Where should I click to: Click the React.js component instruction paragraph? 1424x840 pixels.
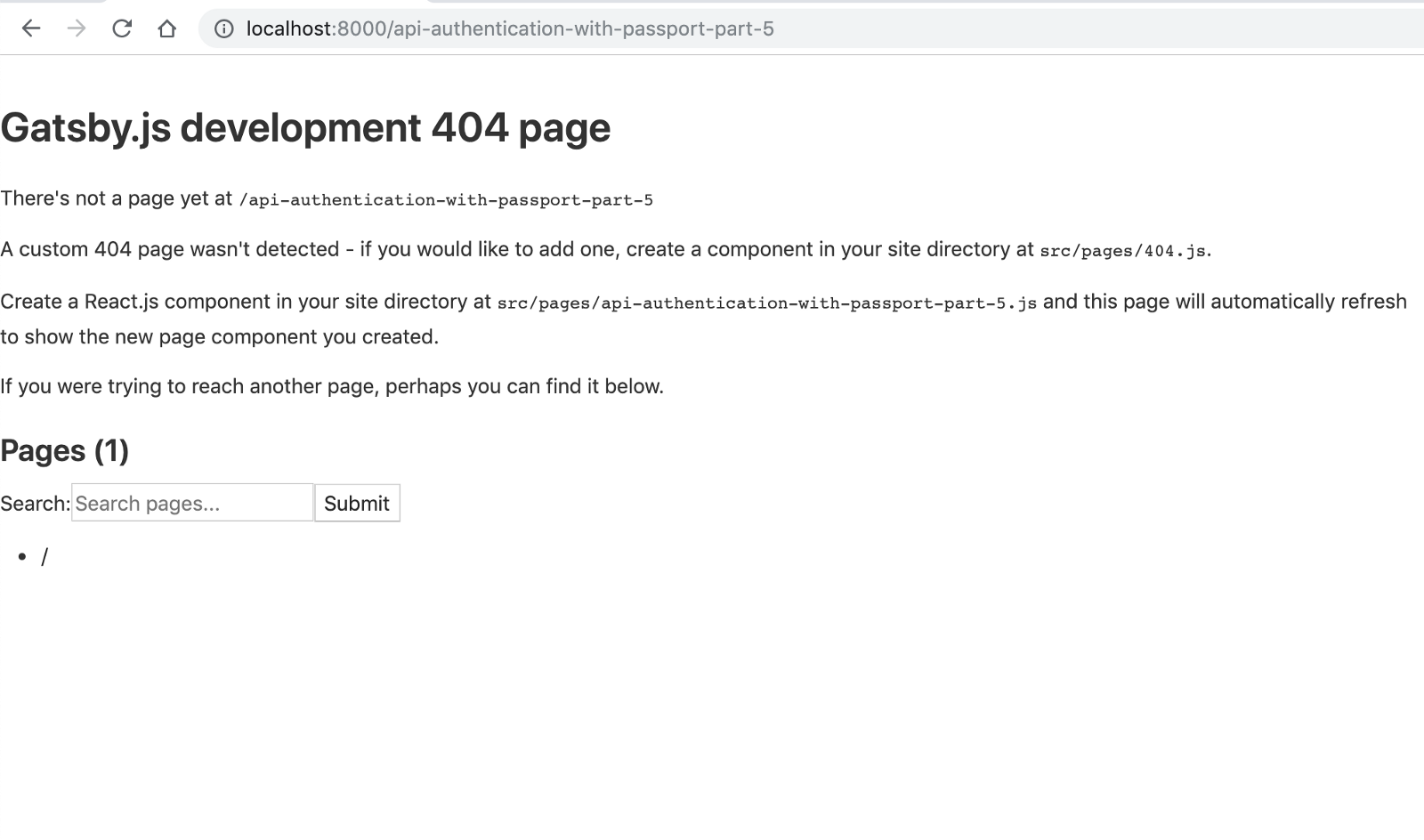click(x=623, y=319)
